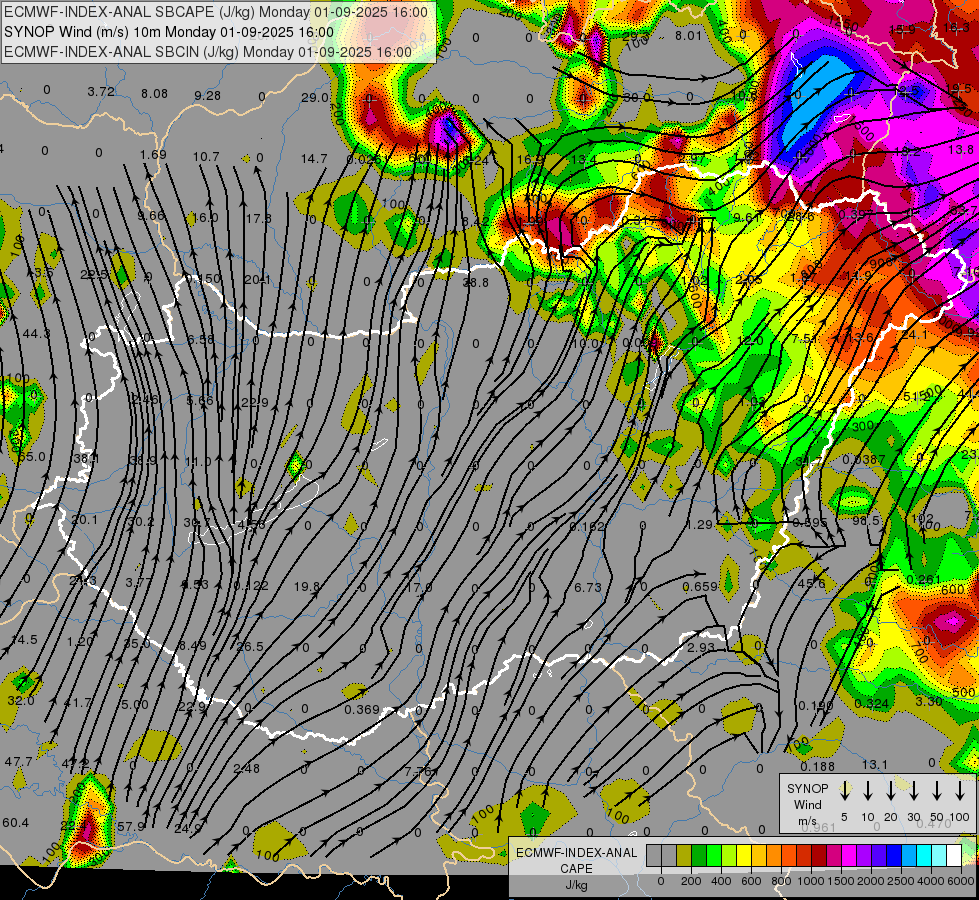Click the map value '0.659'

700,586
